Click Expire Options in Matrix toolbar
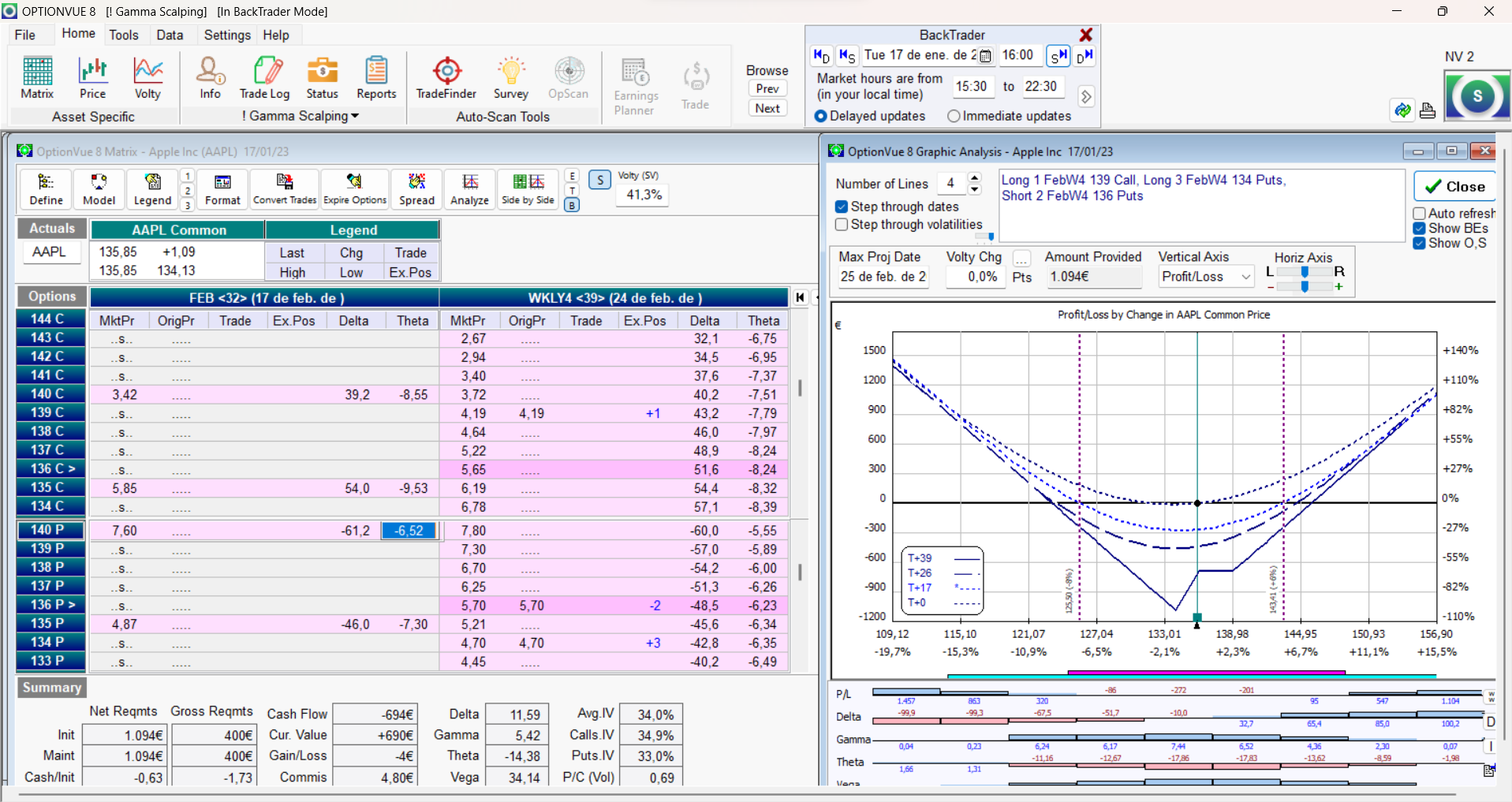 coord(355,190)
